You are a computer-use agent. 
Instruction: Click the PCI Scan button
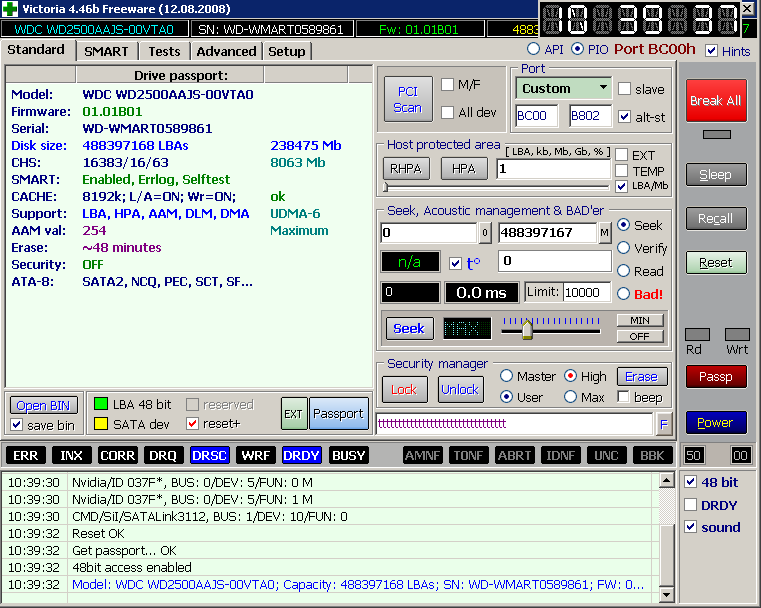[408, 99]
